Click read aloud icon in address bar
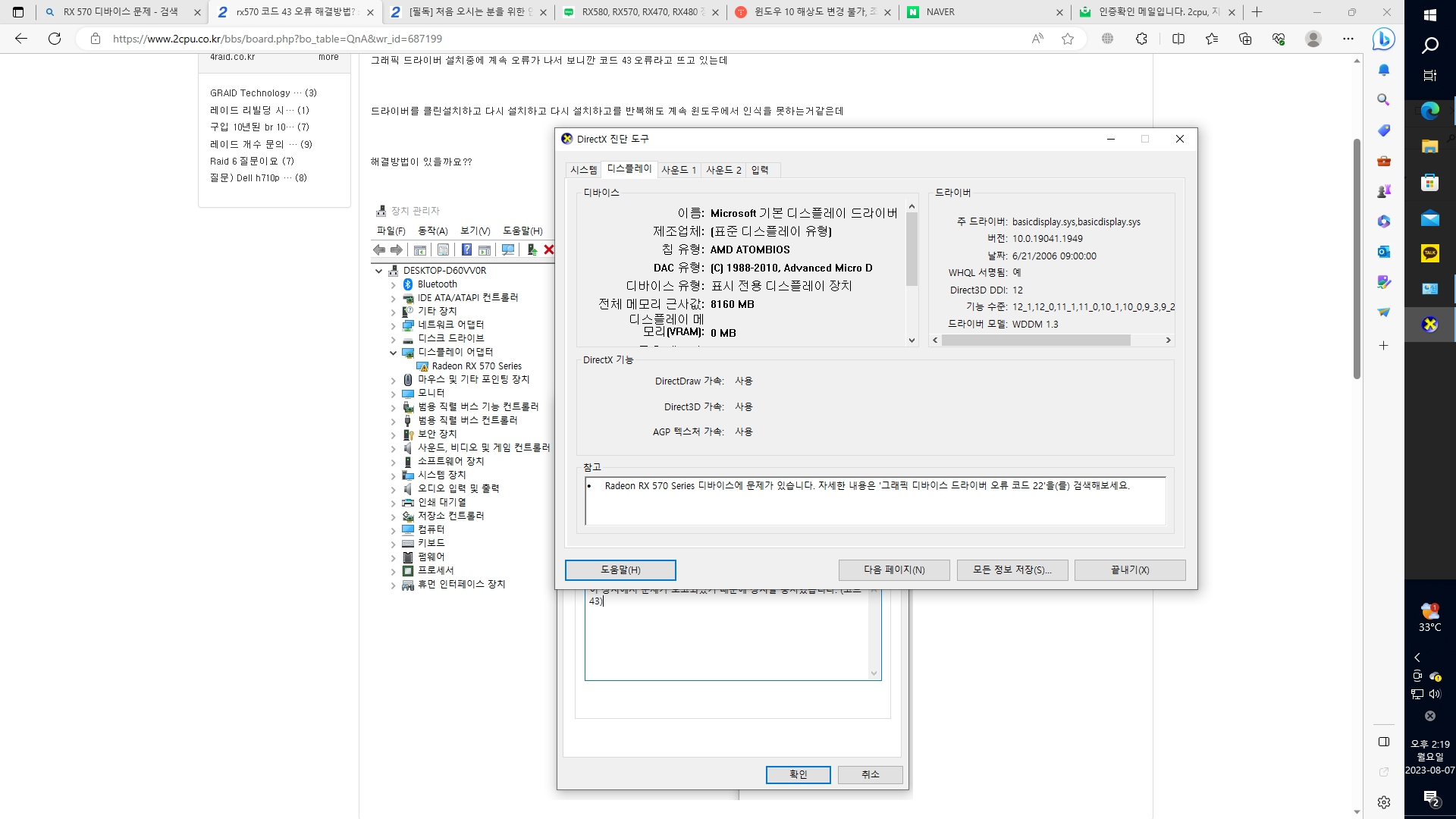Viewport: 1456px width, 819px height. point(1037,39)
